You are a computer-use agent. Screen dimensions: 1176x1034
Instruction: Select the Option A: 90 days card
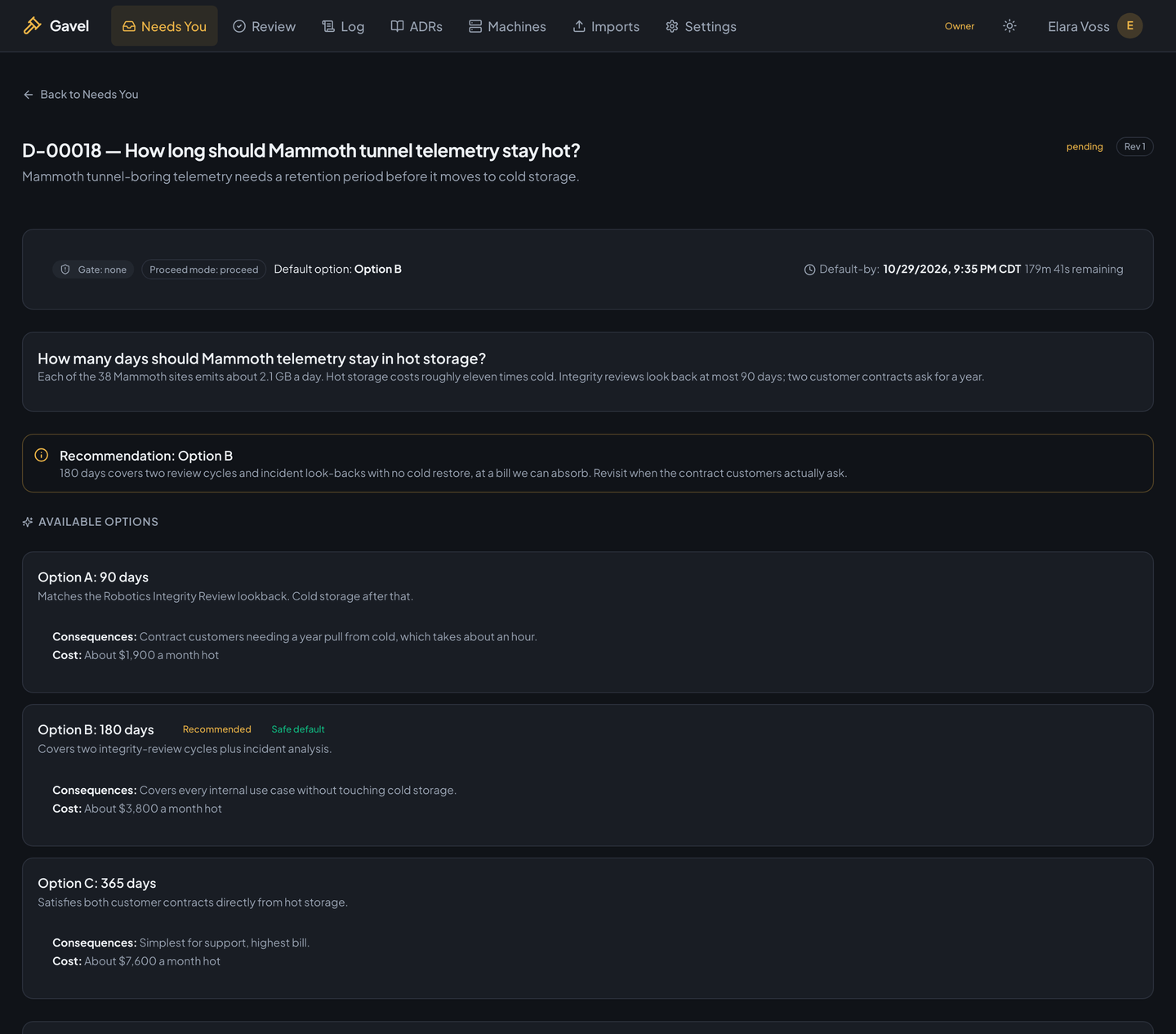[x=588, y=622]
